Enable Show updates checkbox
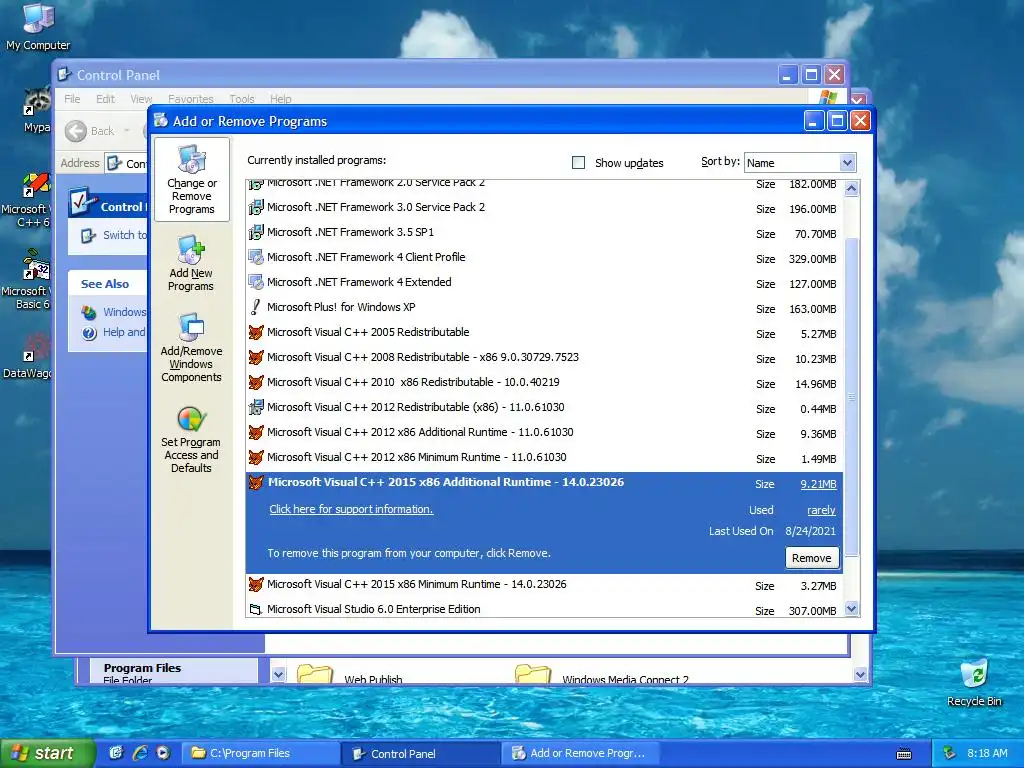Screen dimensions: 1024x768 point(578,163)
